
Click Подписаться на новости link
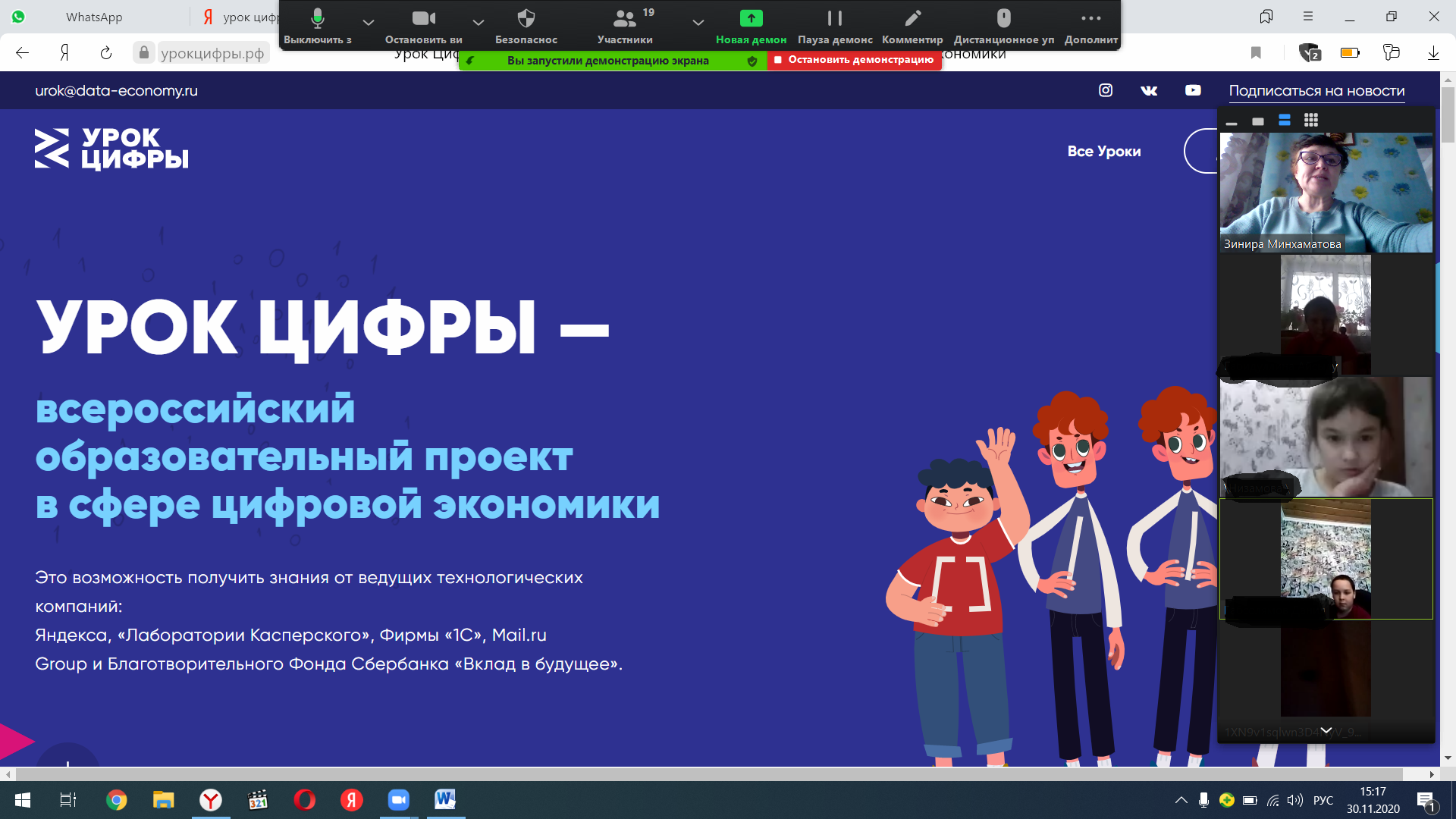tap(1316, 91)
